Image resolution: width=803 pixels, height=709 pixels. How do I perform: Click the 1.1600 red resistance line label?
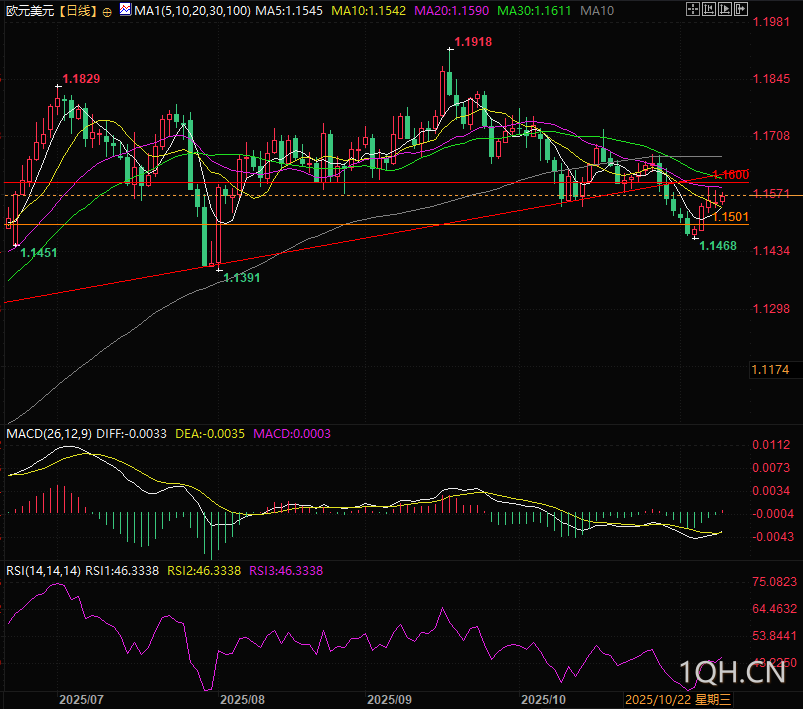tap(730, 175)
